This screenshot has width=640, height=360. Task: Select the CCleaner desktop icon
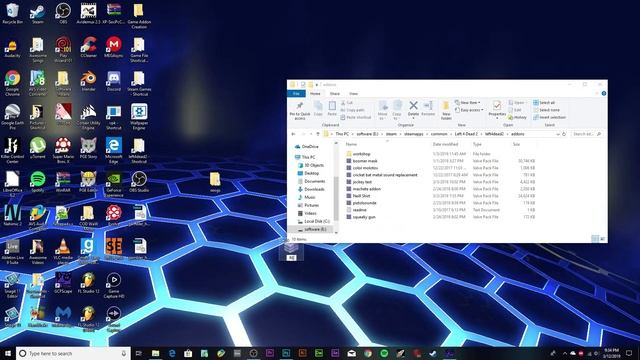88,47
